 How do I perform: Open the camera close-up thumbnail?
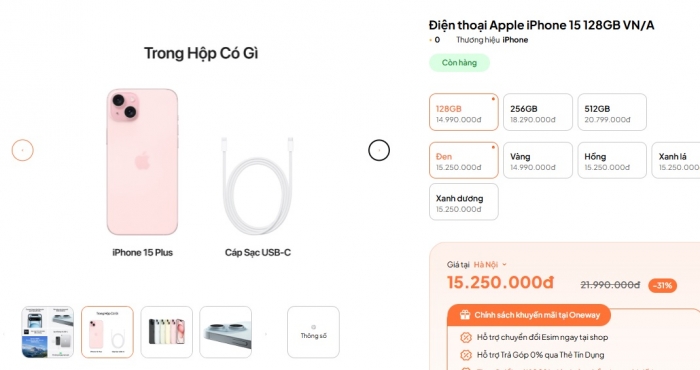tap(225, 332)
